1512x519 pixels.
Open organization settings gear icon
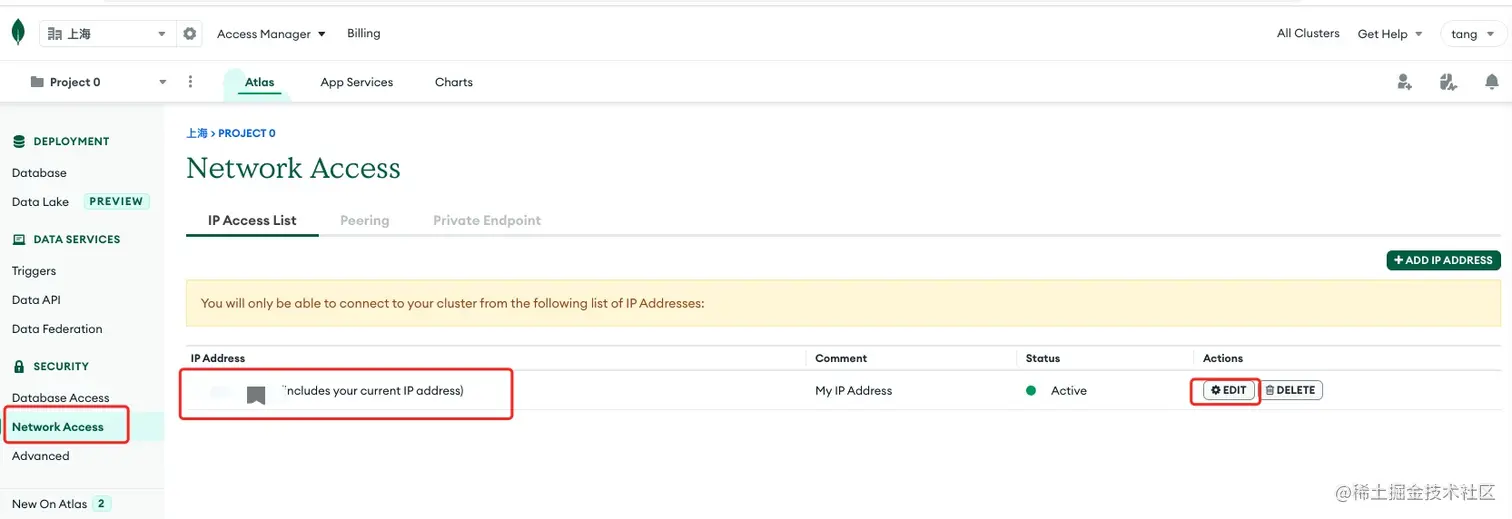click(x=190, y=34)
